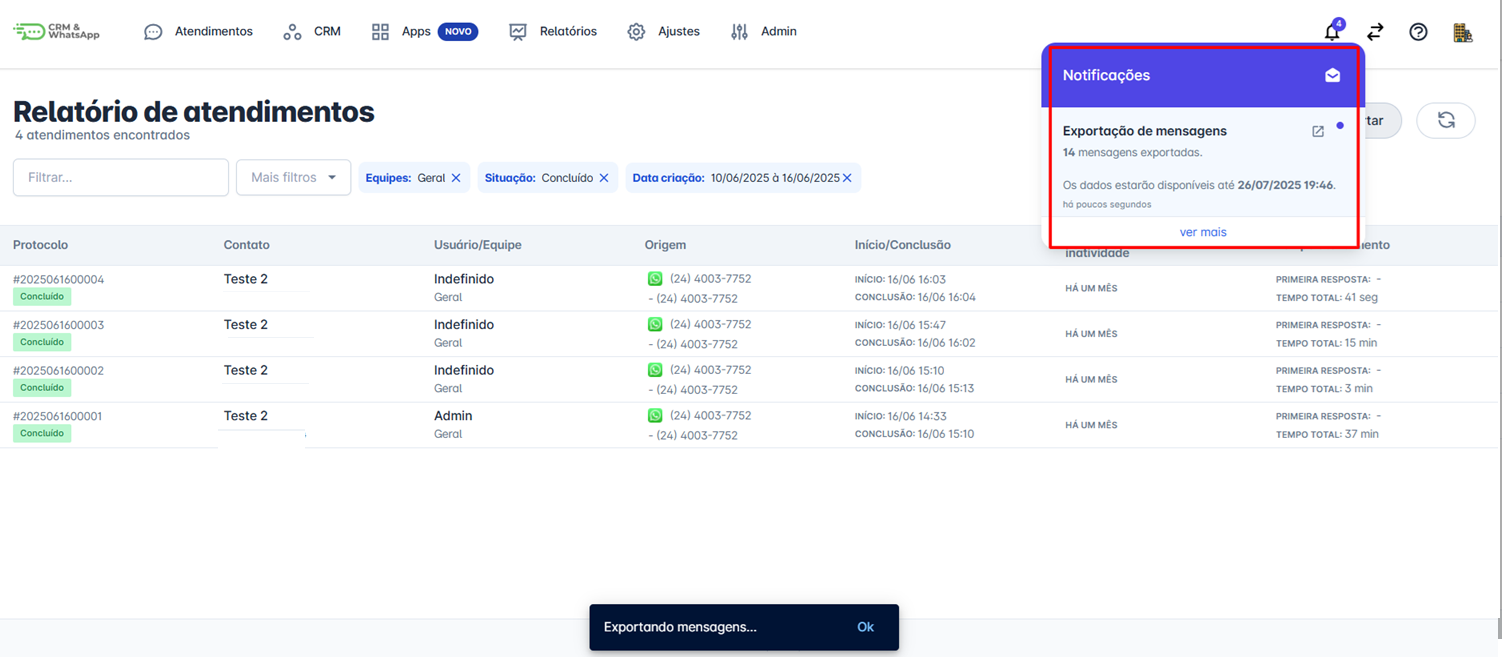
Task: Mark all notifications as read envelope icon
Action: click(x=1332, y=76)
